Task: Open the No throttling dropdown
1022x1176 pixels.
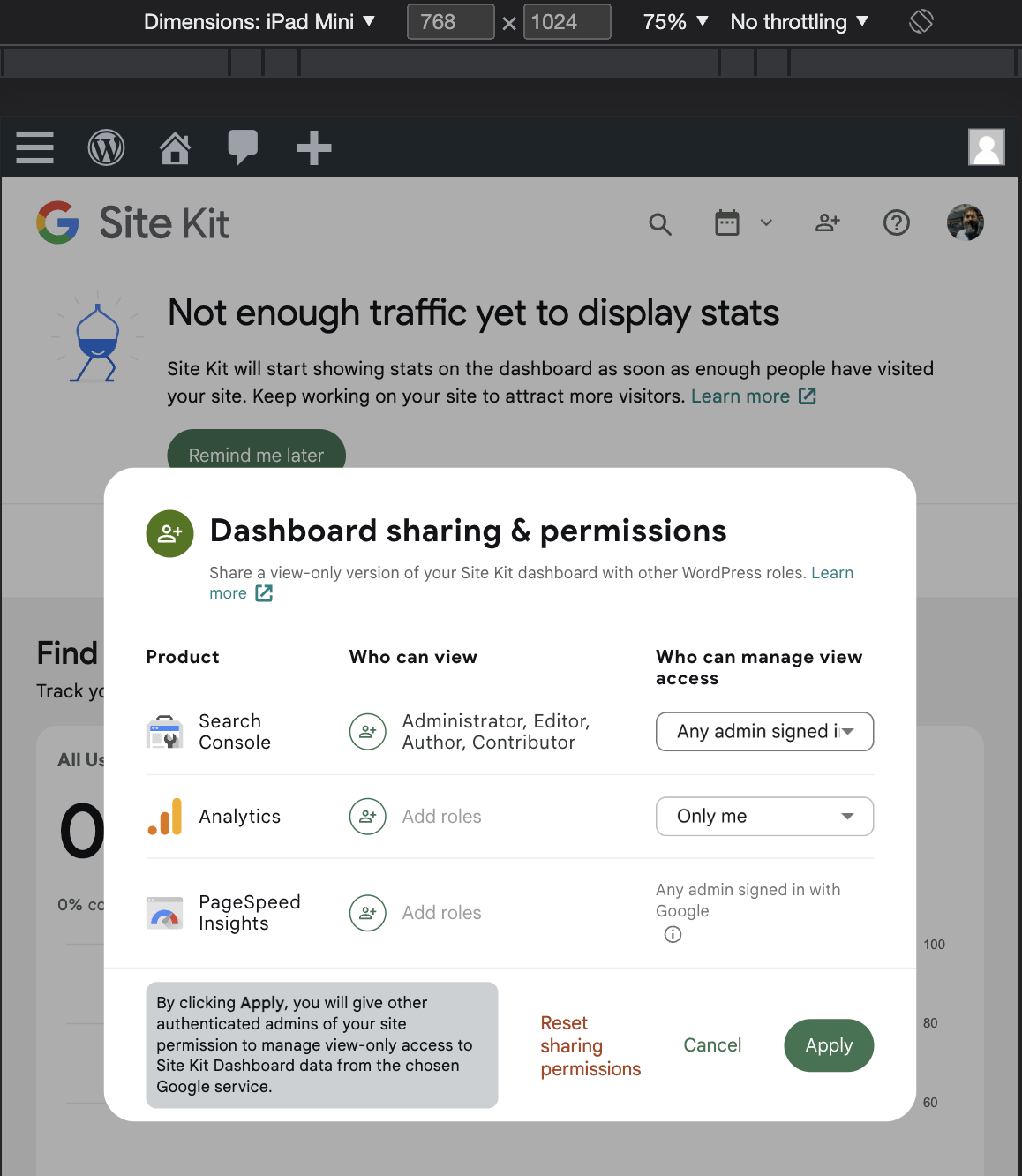Action: [800, 21]
